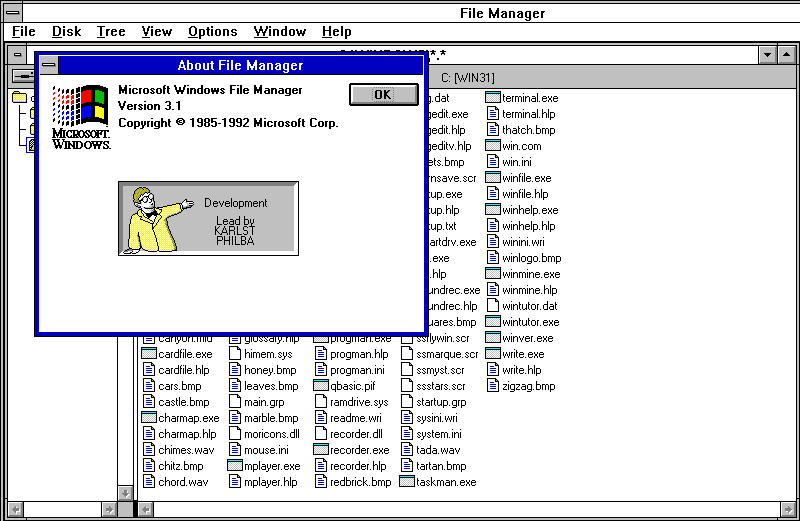The image size is (800, 521).
Task: Click the winmine.hlp file name
Action: pos(530,290)
